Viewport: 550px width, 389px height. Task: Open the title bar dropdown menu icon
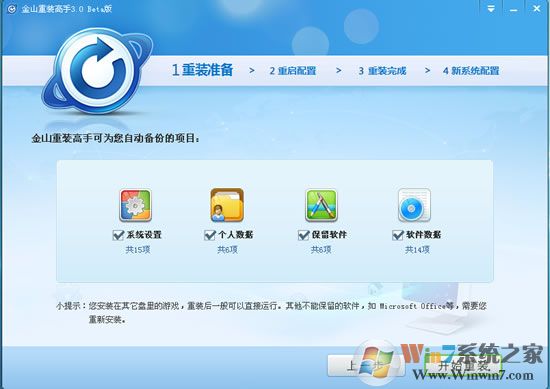[491, 9]
